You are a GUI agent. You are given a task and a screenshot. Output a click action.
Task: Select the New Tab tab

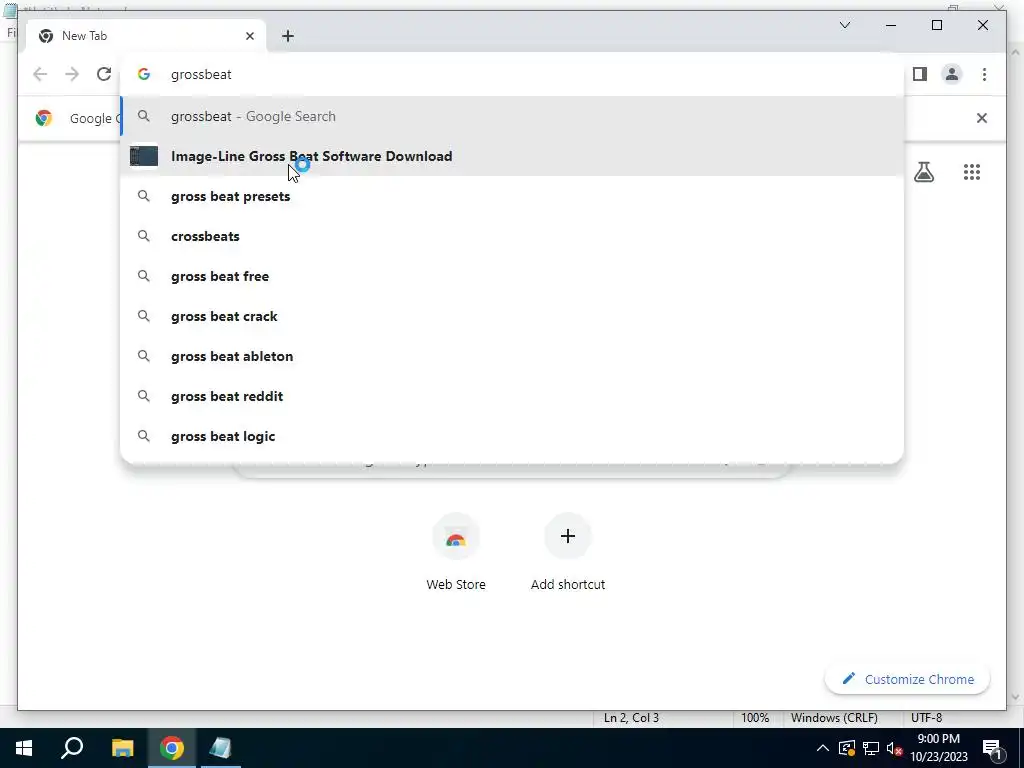pos(146,36)
